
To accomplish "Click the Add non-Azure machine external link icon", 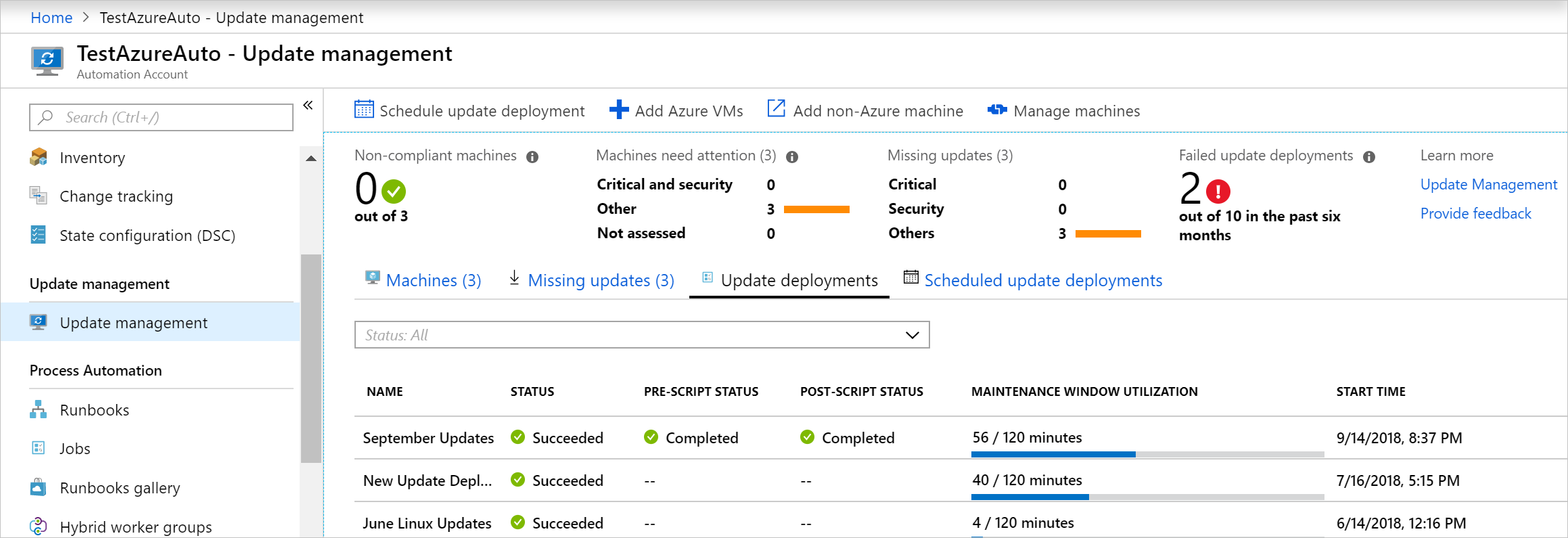I will point(776,109).
